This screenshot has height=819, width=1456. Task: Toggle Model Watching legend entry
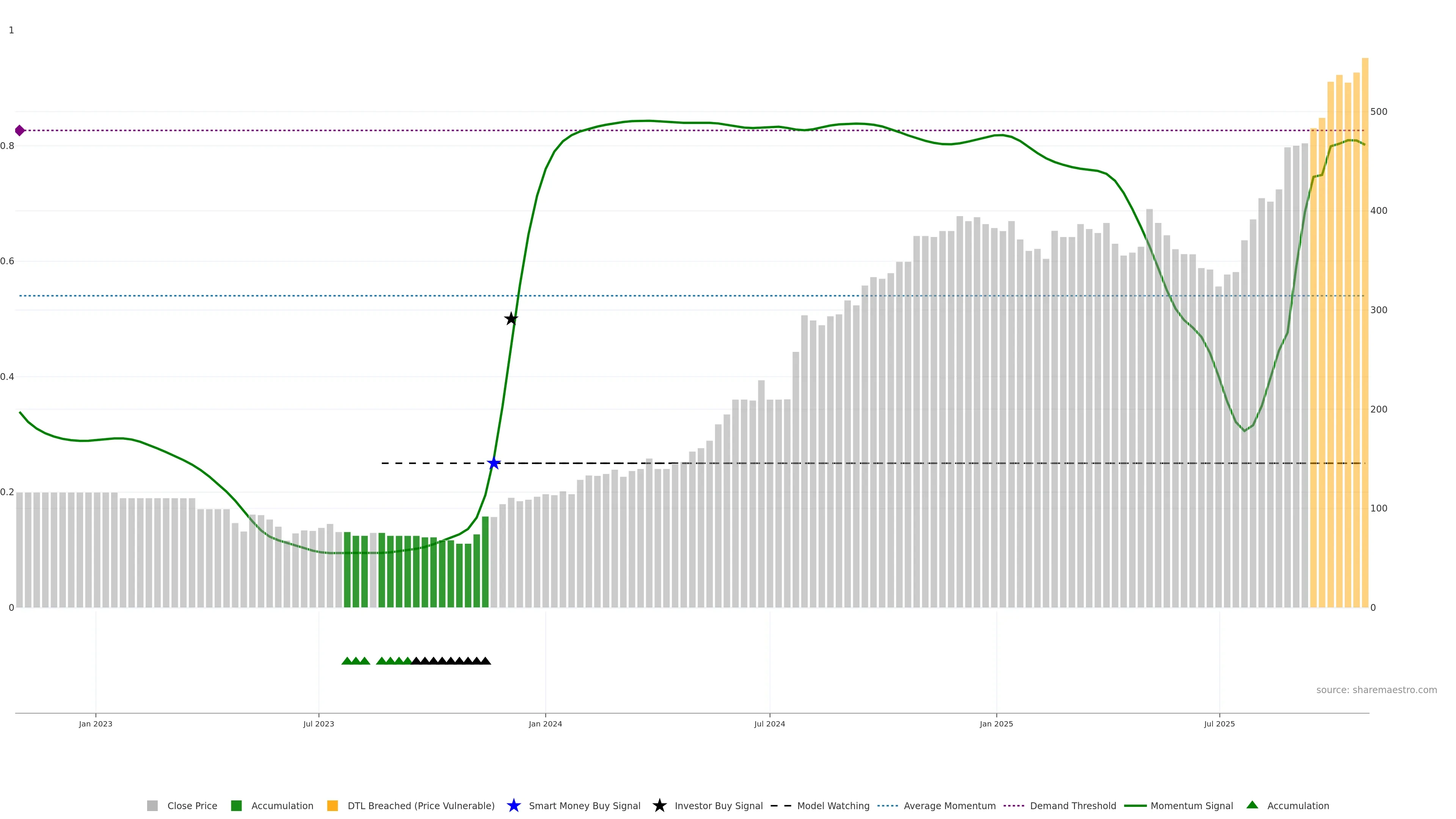pos(833,806)
